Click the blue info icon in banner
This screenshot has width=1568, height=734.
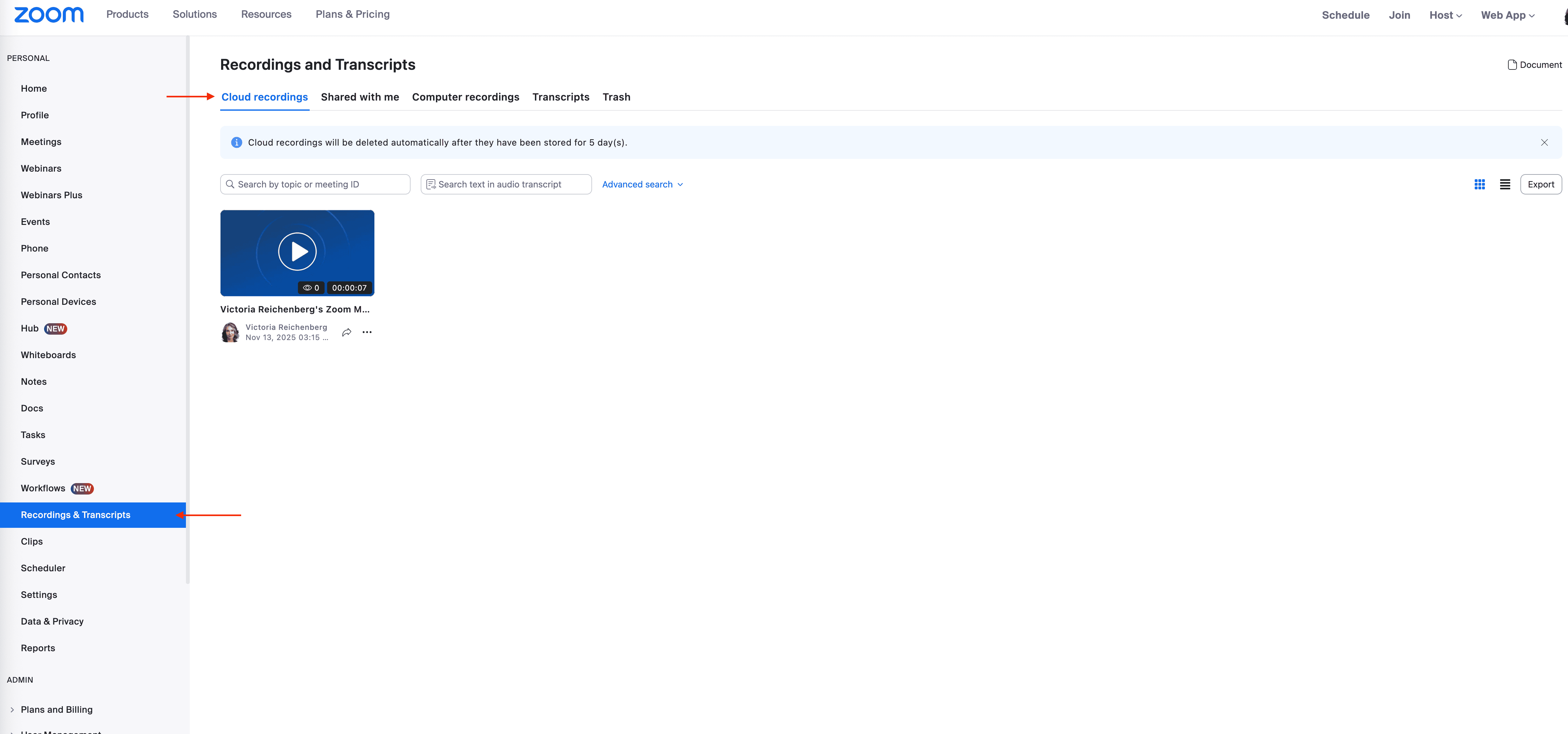pos(236,142)
